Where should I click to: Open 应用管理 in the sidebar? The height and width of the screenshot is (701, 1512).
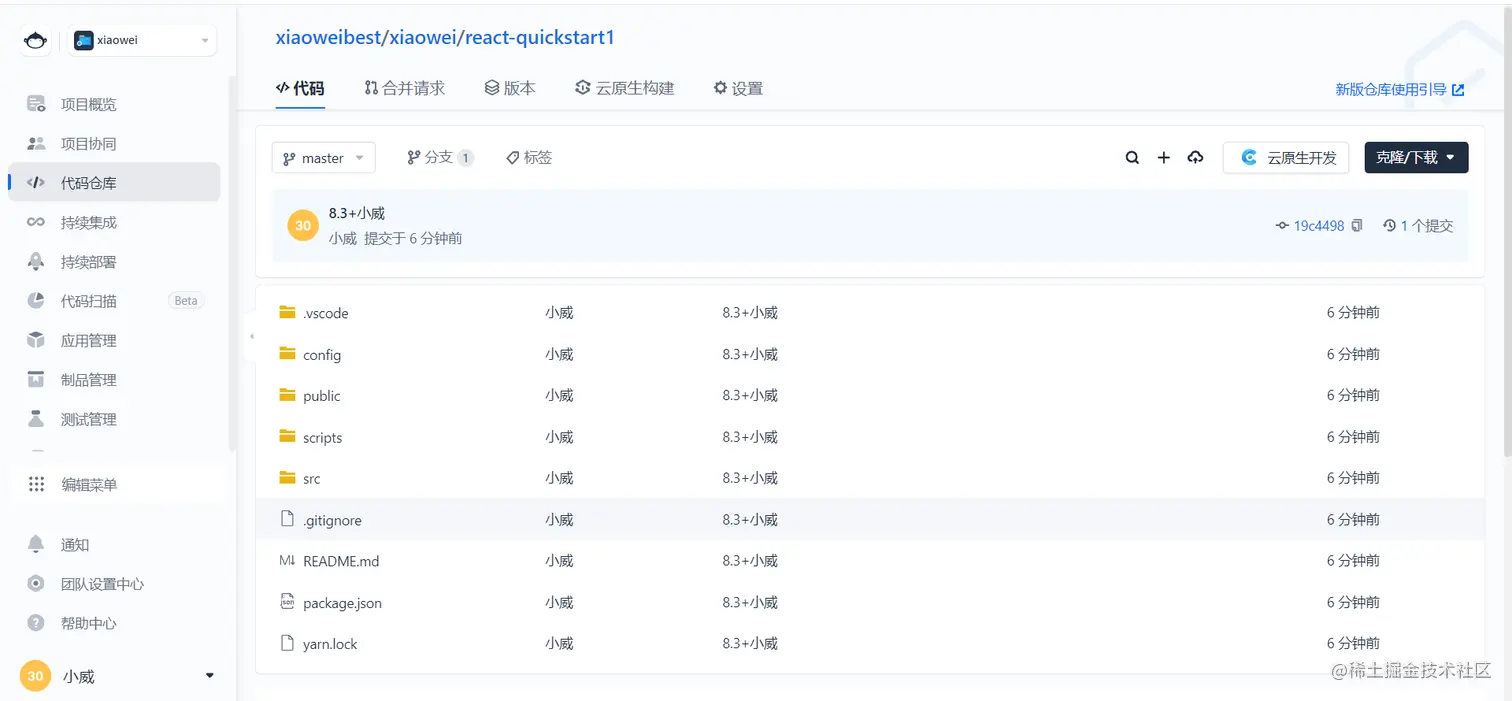point(113,341)
